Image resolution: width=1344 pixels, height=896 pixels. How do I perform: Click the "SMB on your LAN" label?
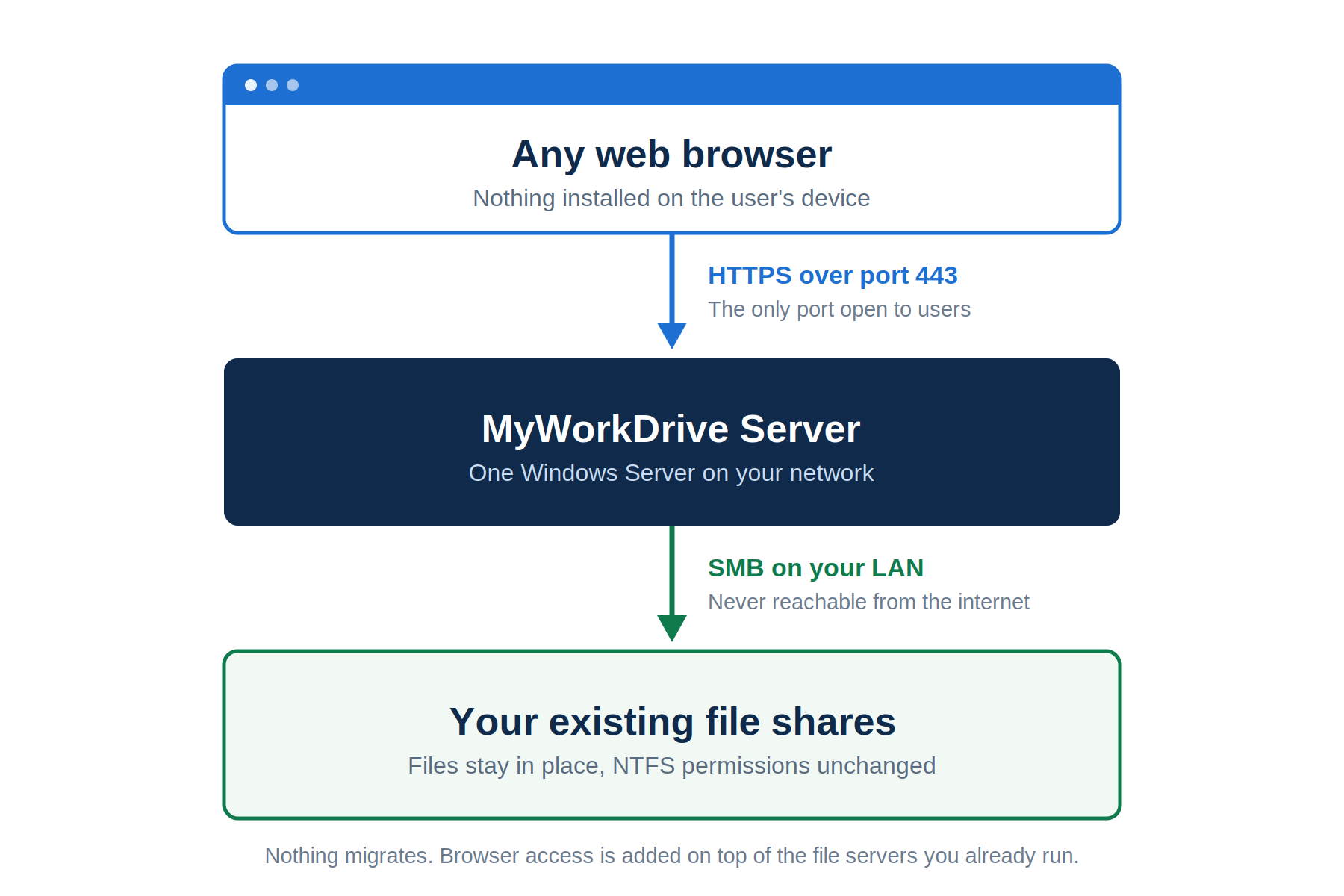tap(815, 568)
